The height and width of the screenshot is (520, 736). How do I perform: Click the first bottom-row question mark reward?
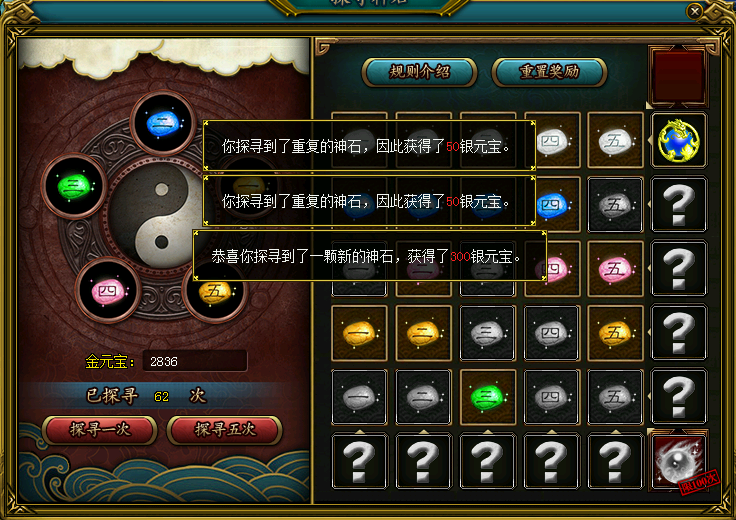point(359,461)
